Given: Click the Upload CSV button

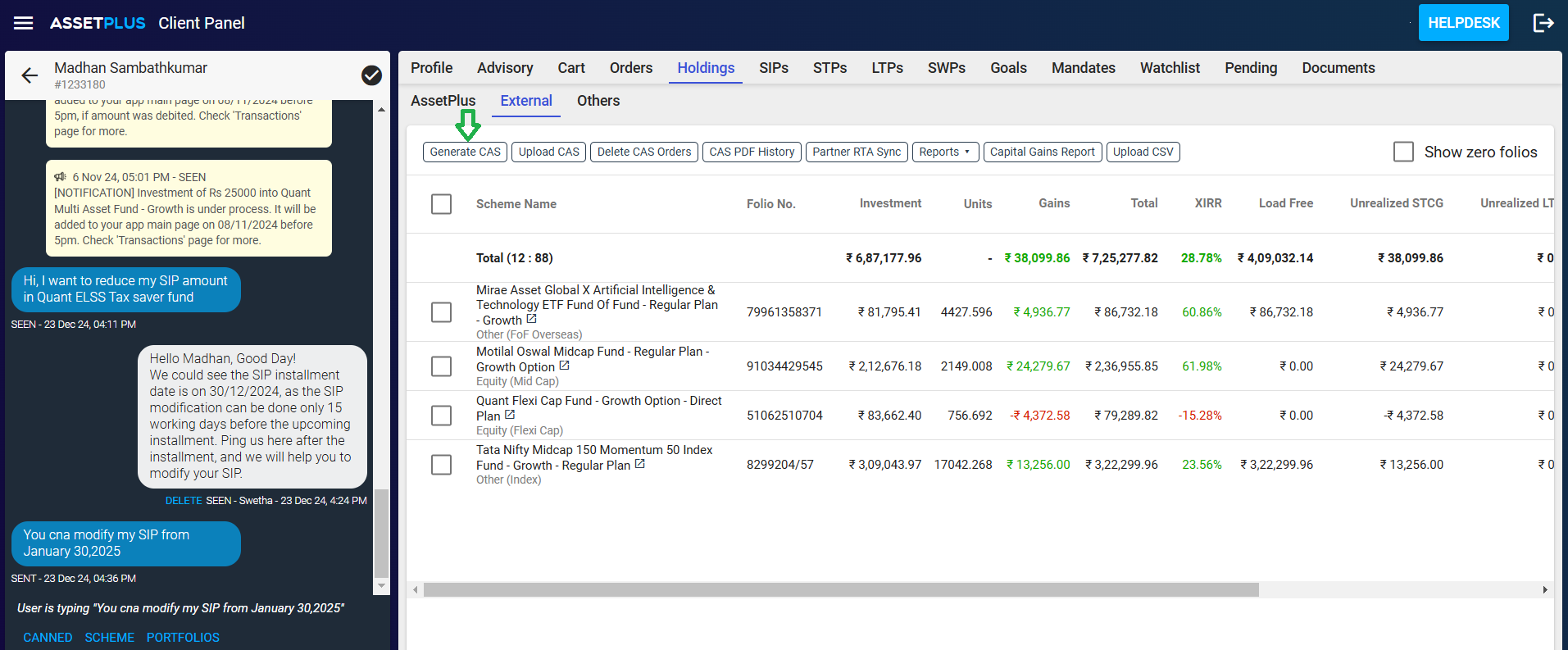Looking at the screenshot, I should (1143, 152).
